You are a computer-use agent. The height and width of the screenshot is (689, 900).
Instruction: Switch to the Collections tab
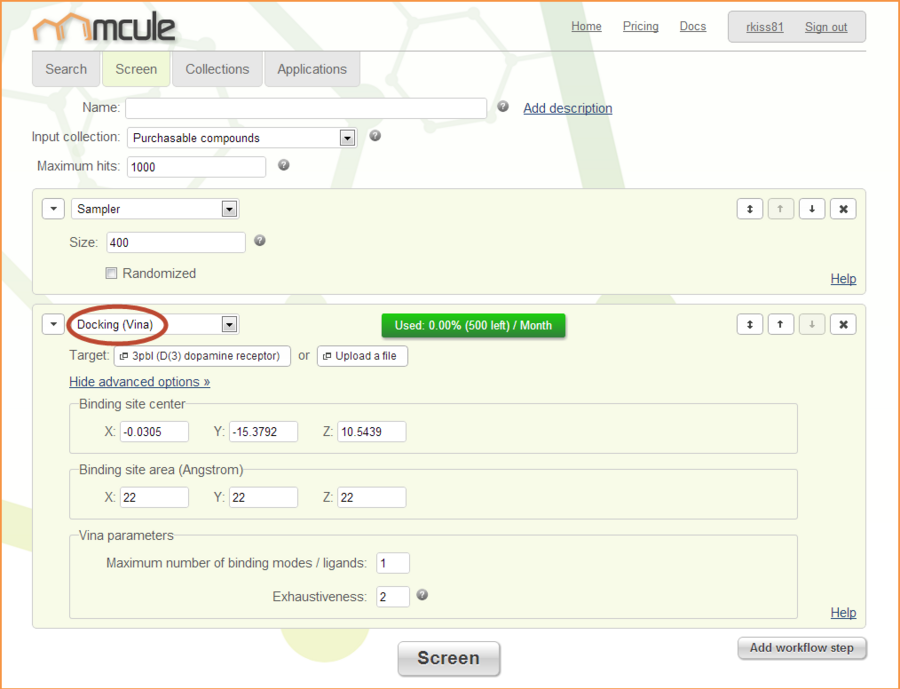tap(217, 69)
